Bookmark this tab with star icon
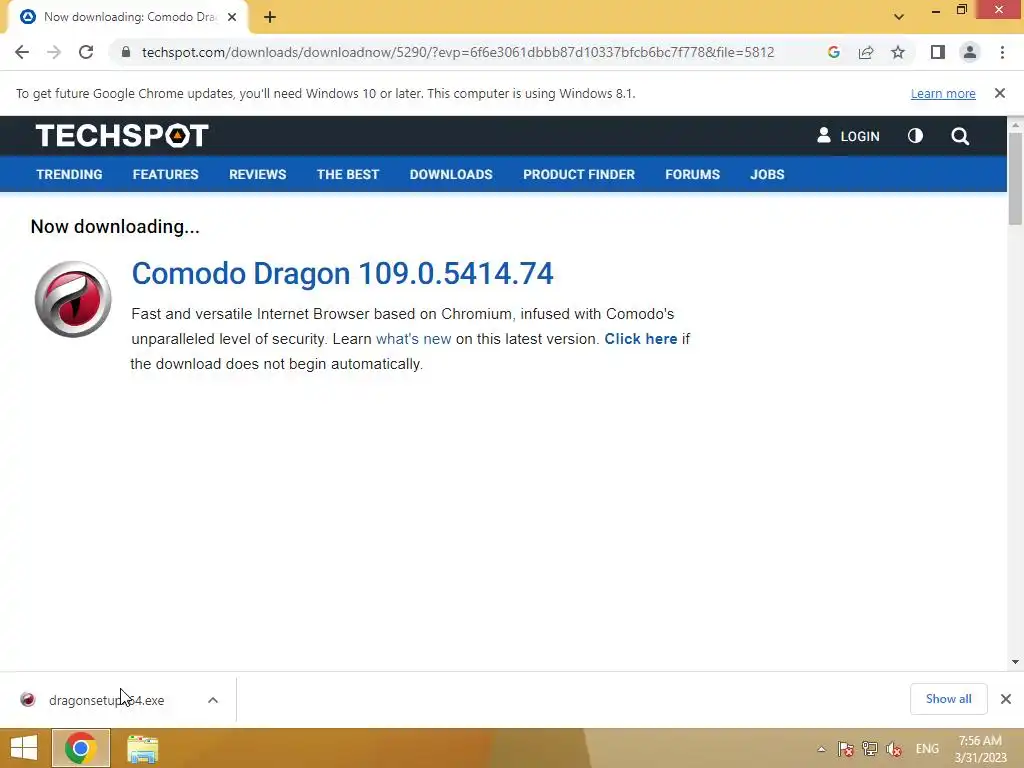 click(898, 52)
